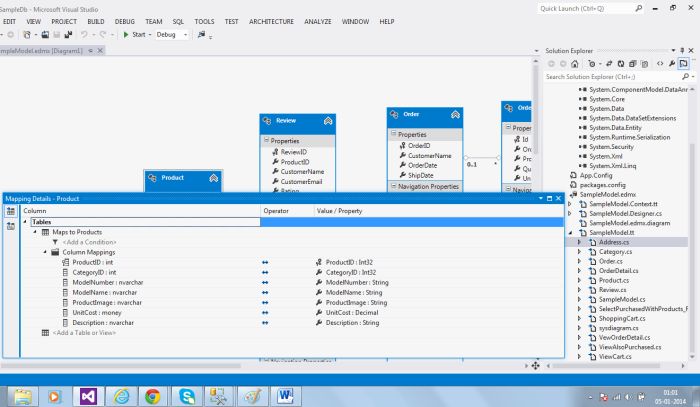Collapse the Properties section of the Review entity
The height and width of the screenshot is (407, 700).
pos(266,140)
